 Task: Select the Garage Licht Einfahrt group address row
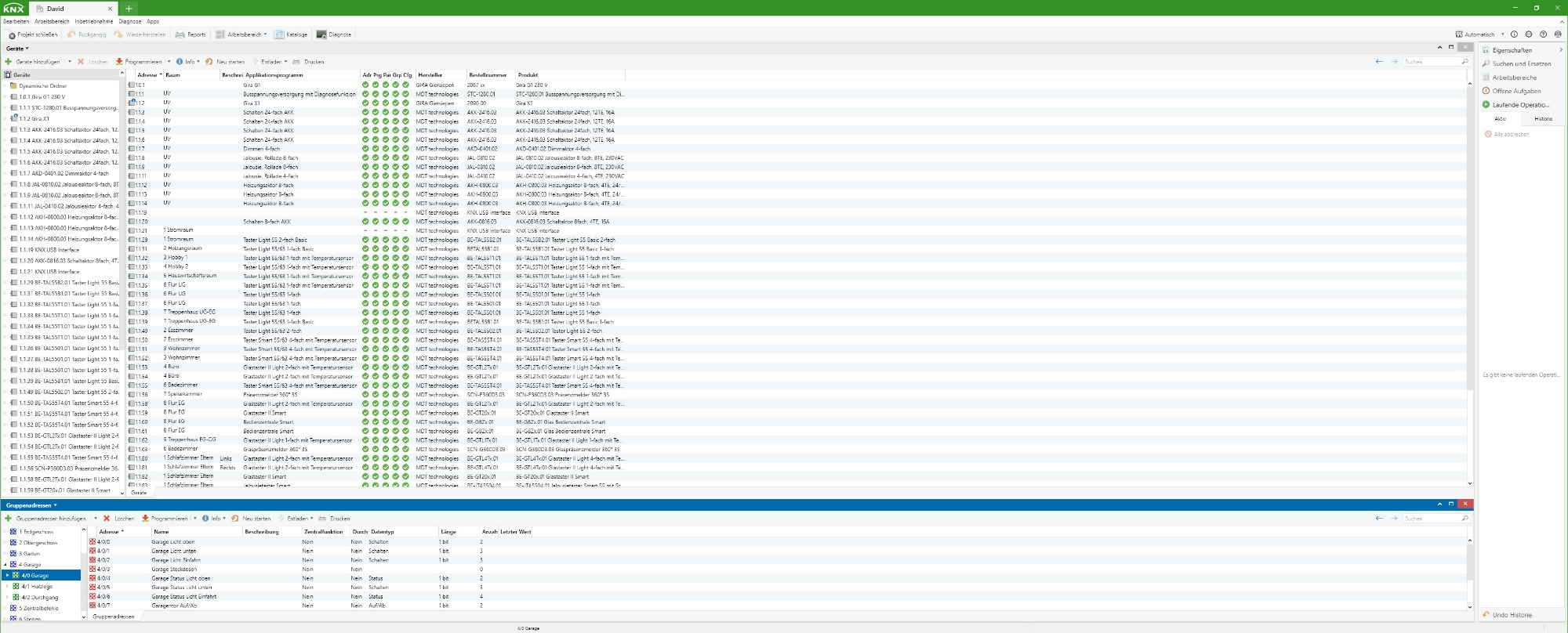click(776, 560)
